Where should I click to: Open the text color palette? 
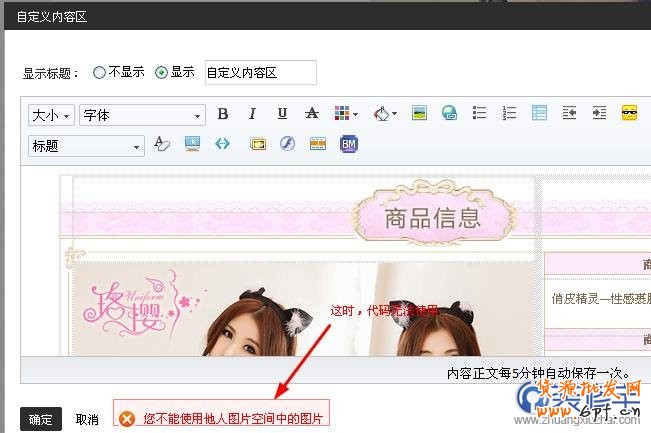click(x=345, y=114)
